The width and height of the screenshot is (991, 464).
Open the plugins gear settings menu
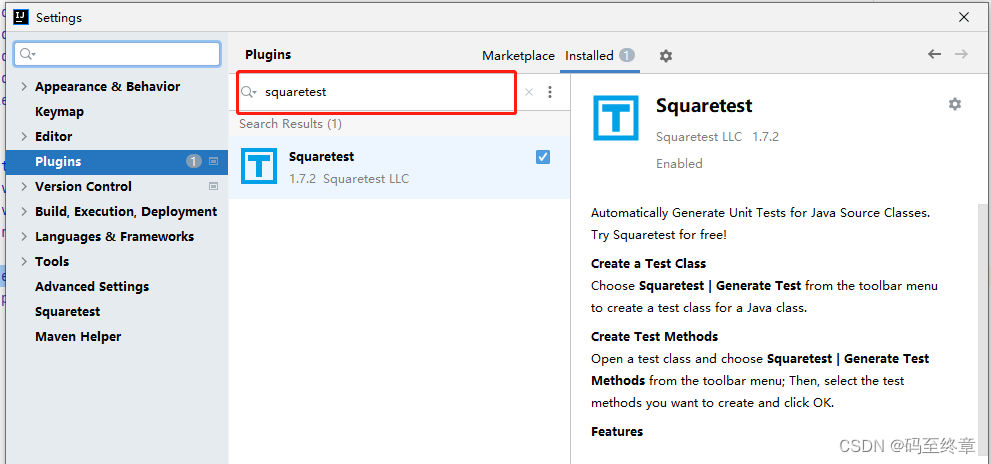pos(666,56)
